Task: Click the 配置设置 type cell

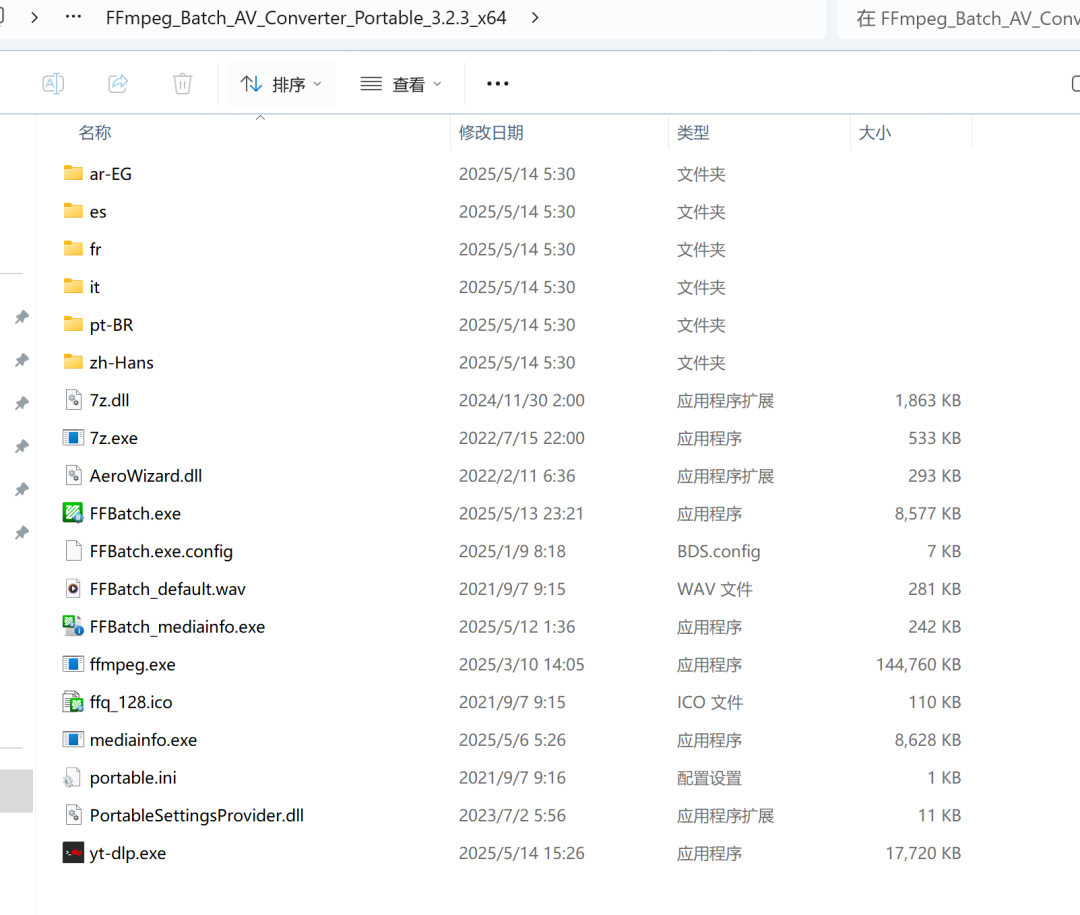Action: (x=709, y=778)
